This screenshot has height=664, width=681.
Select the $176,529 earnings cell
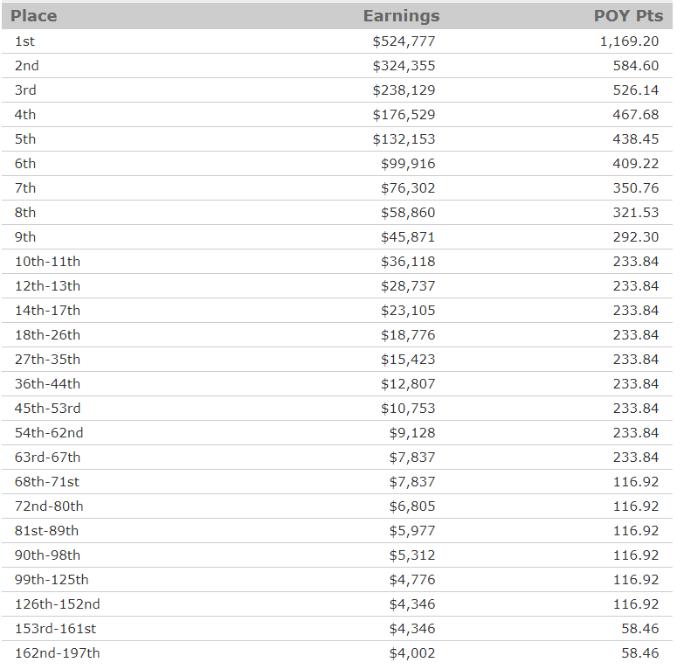click(x=403, y=115)
